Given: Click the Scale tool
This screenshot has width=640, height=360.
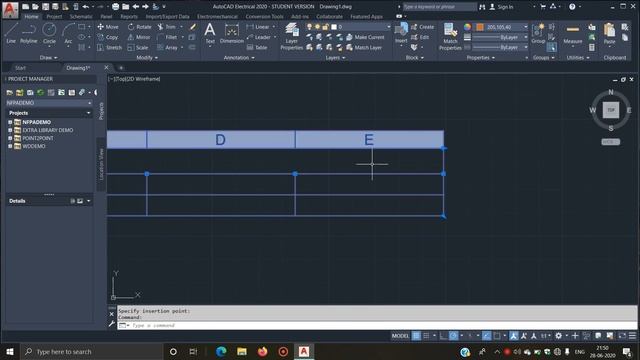Looking at the screenshot, I should (138, 47).
